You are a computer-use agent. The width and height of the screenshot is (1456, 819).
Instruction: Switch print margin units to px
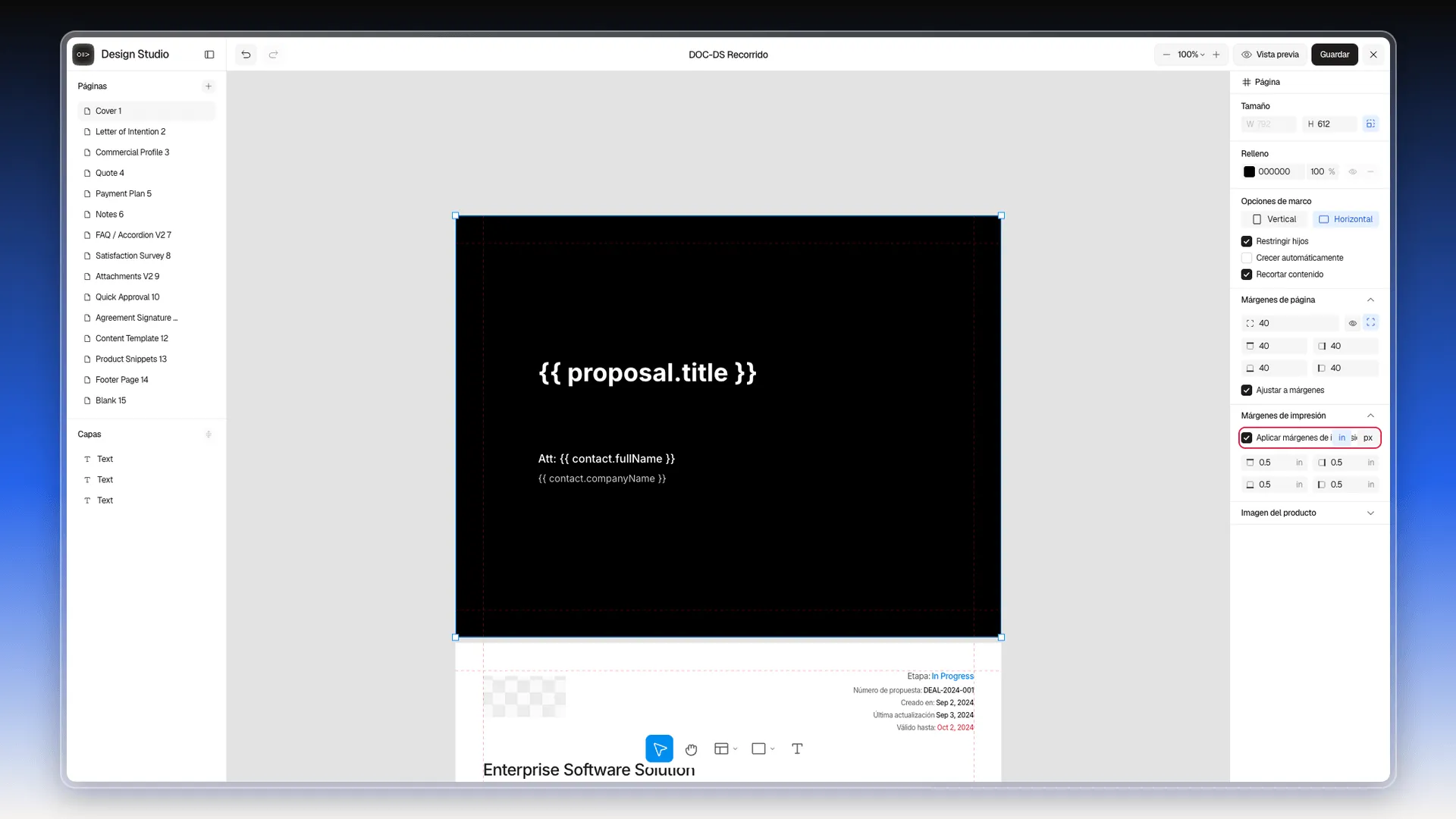pyautogui.click(x=1368, y=438)
